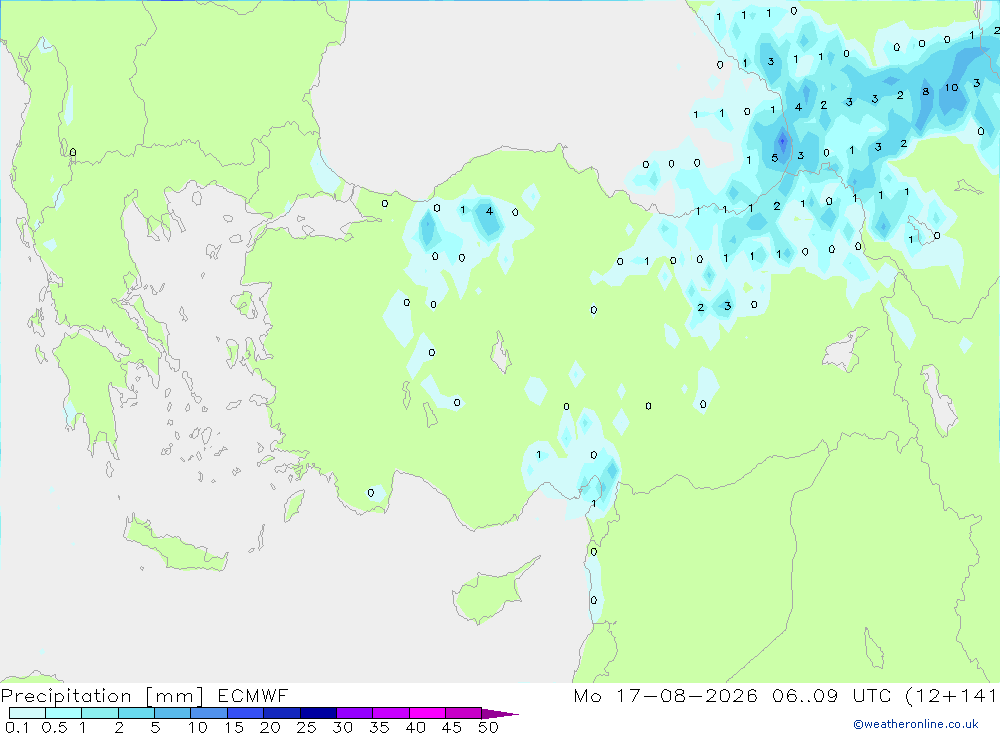Click the legend label '30'
Image resolution: width=1000 pixels, height=733 pixels.
[x=343, y=727]
